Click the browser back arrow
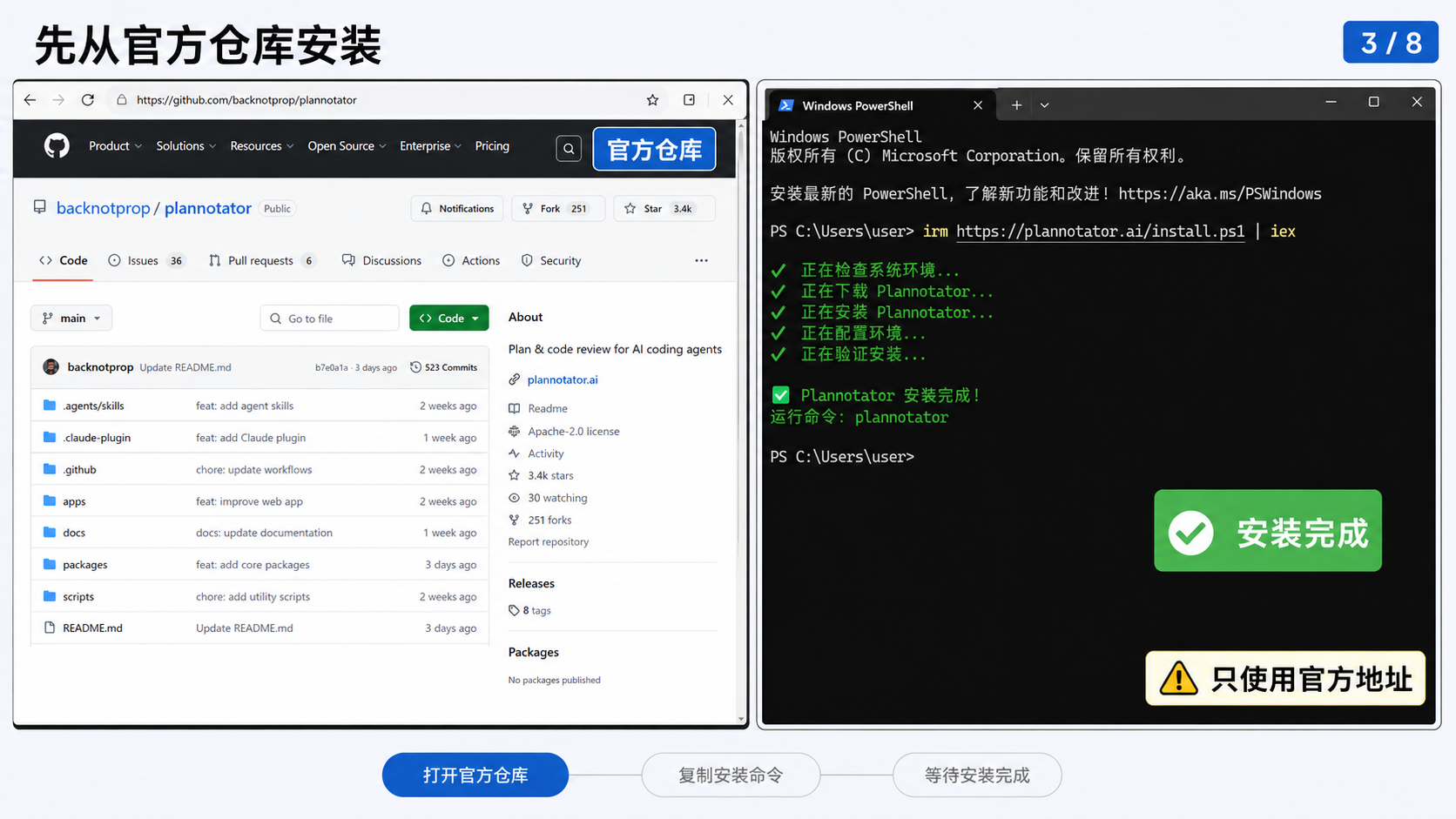This screenshot has width=1456, height=819. click(30, 100)
